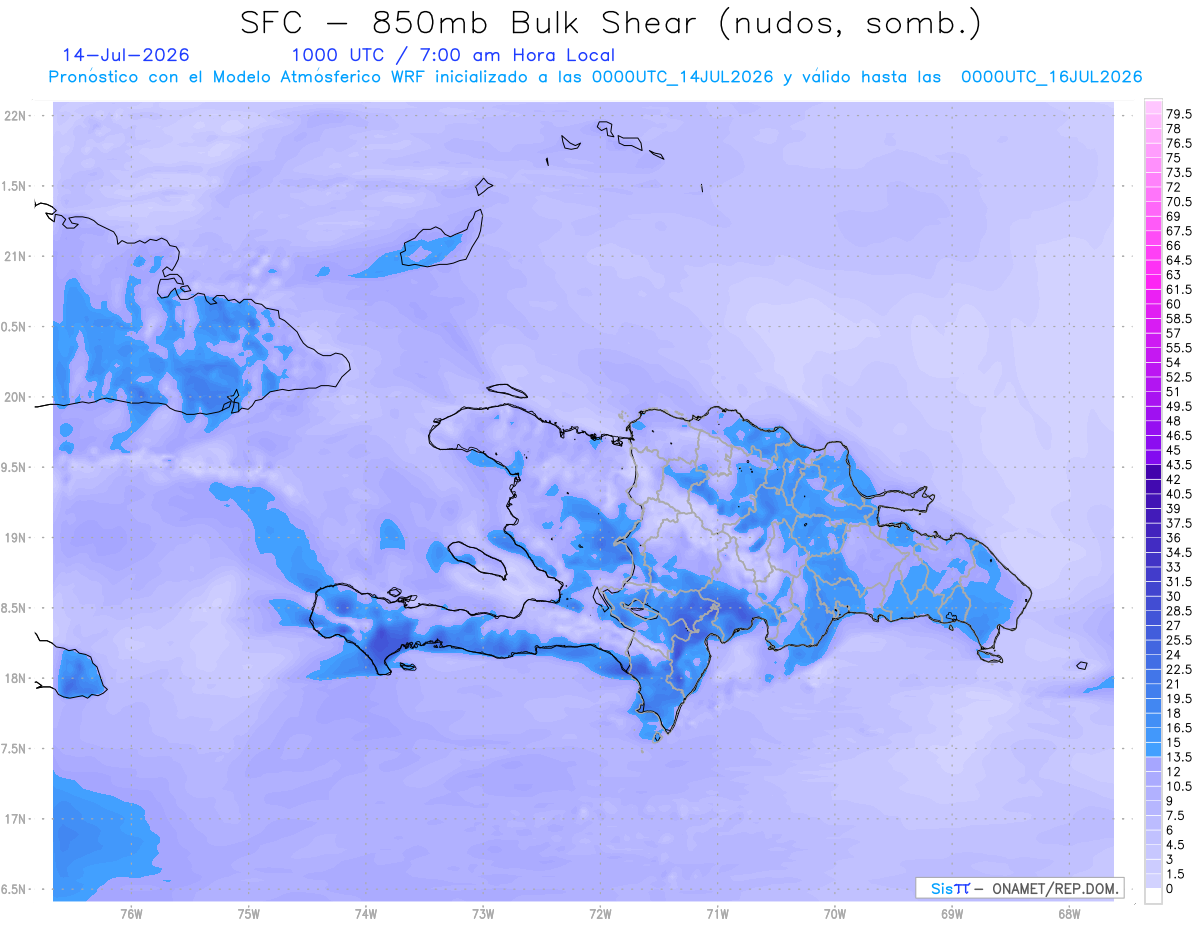The image size is (1200, 927).
Task: Click the "1000 UTC / 7:00 am Hora Local" text
Action: tap(453, 56)
